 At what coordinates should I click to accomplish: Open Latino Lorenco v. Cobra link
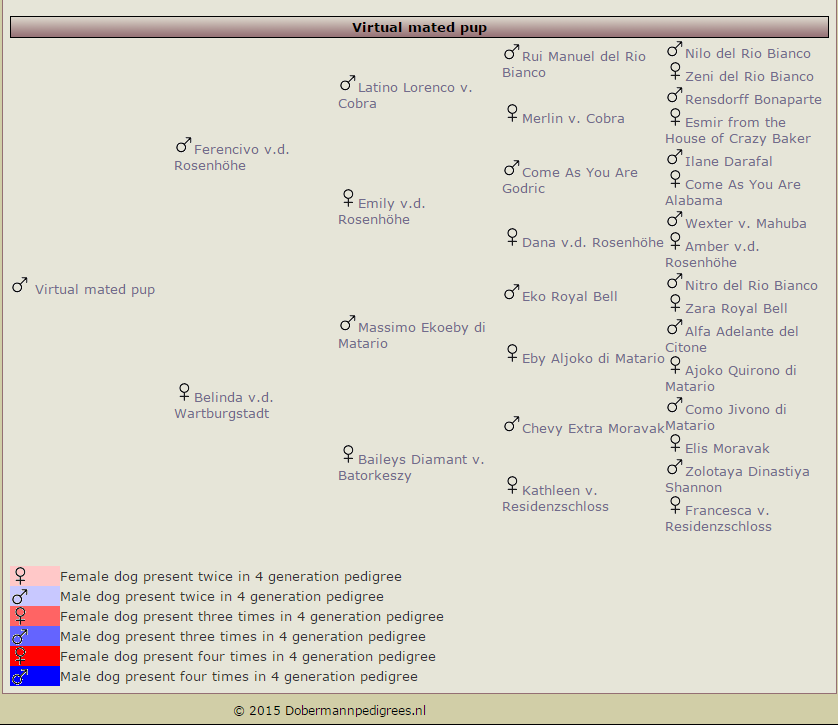click(x=405, y=95)
